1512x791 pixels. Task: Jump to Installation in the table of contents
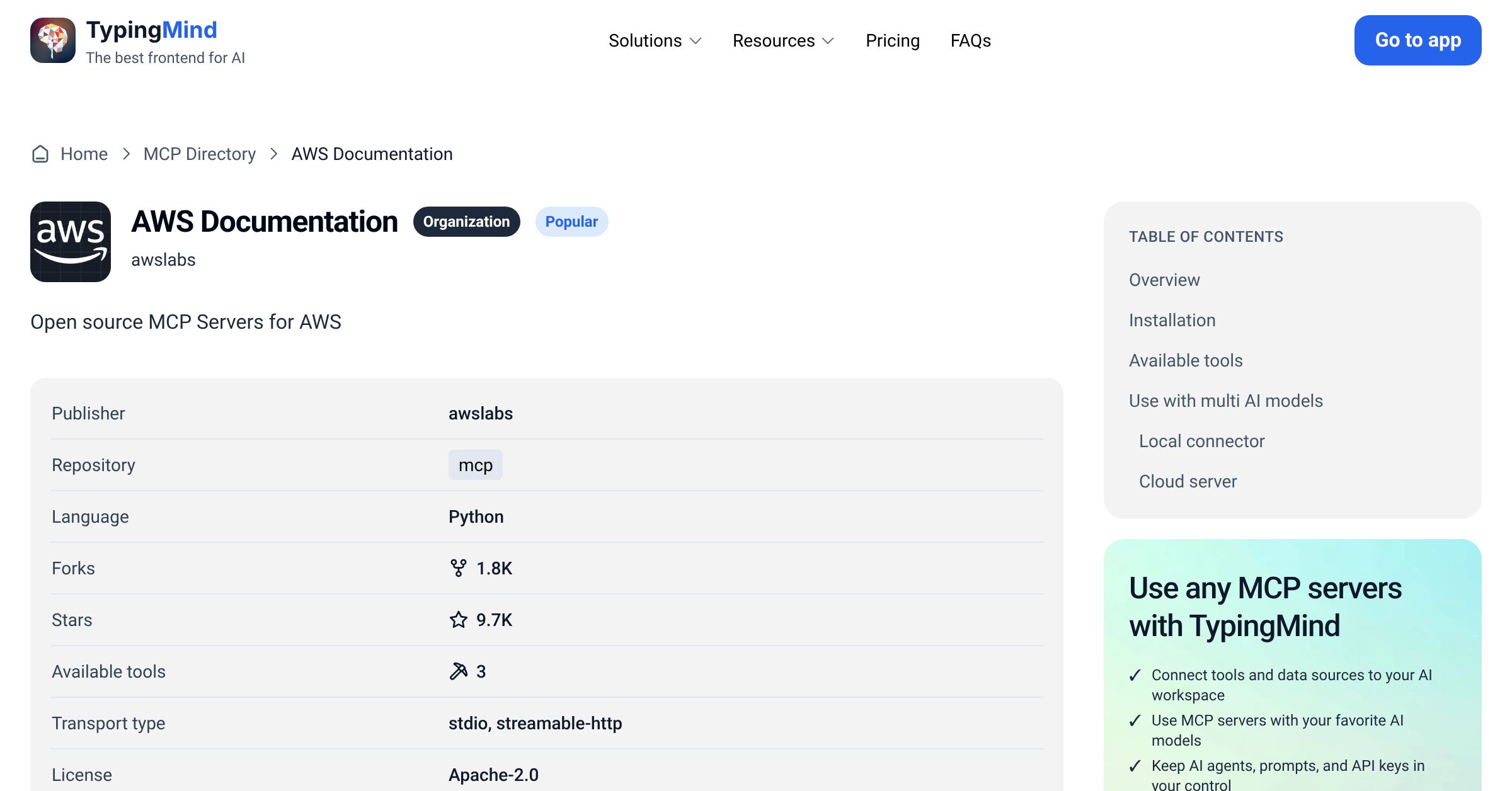pyautogui.click(x=1172, y=321)
